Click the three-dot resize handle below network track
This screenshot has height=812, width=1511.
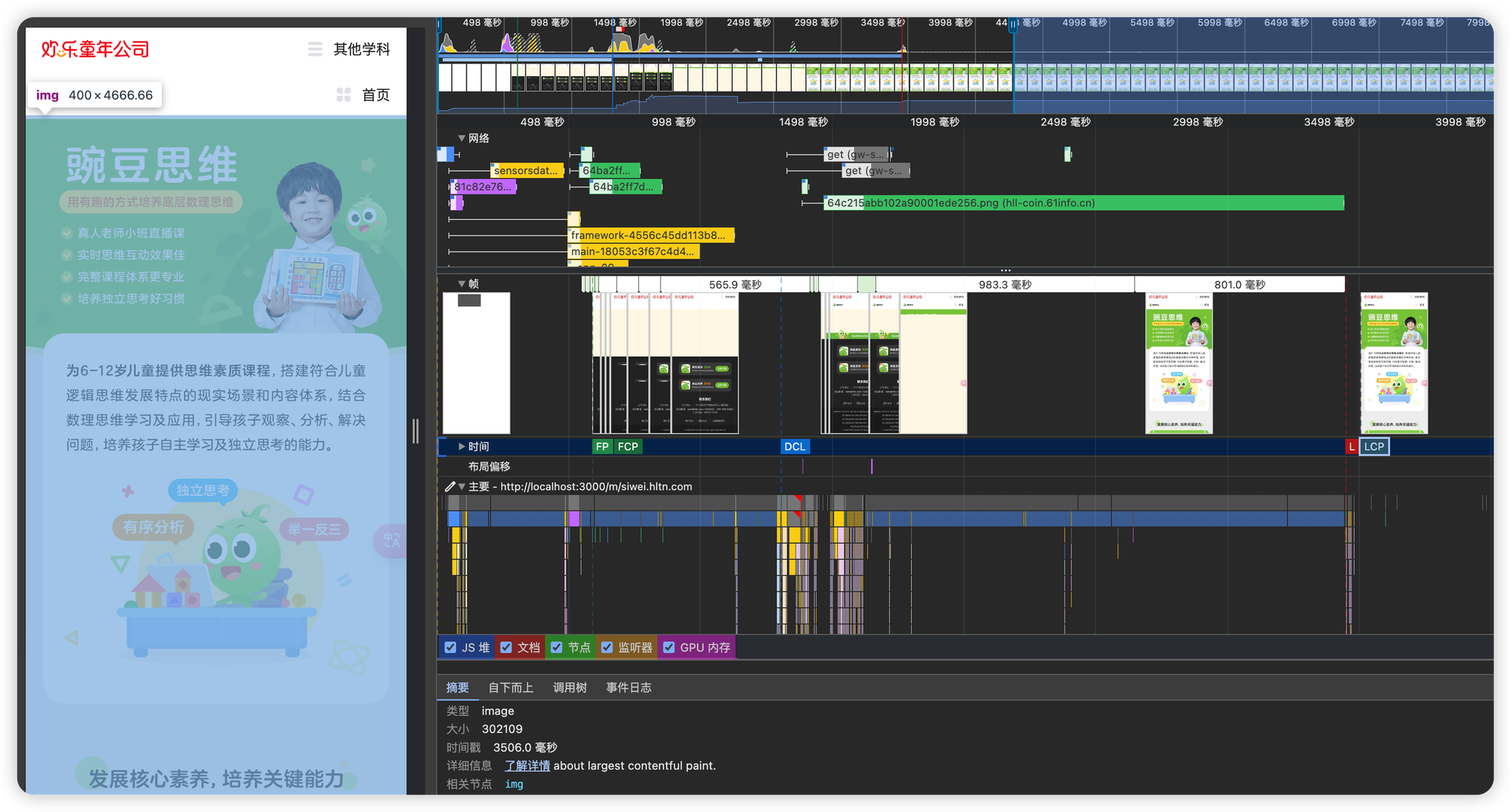tap(1006, 270)
